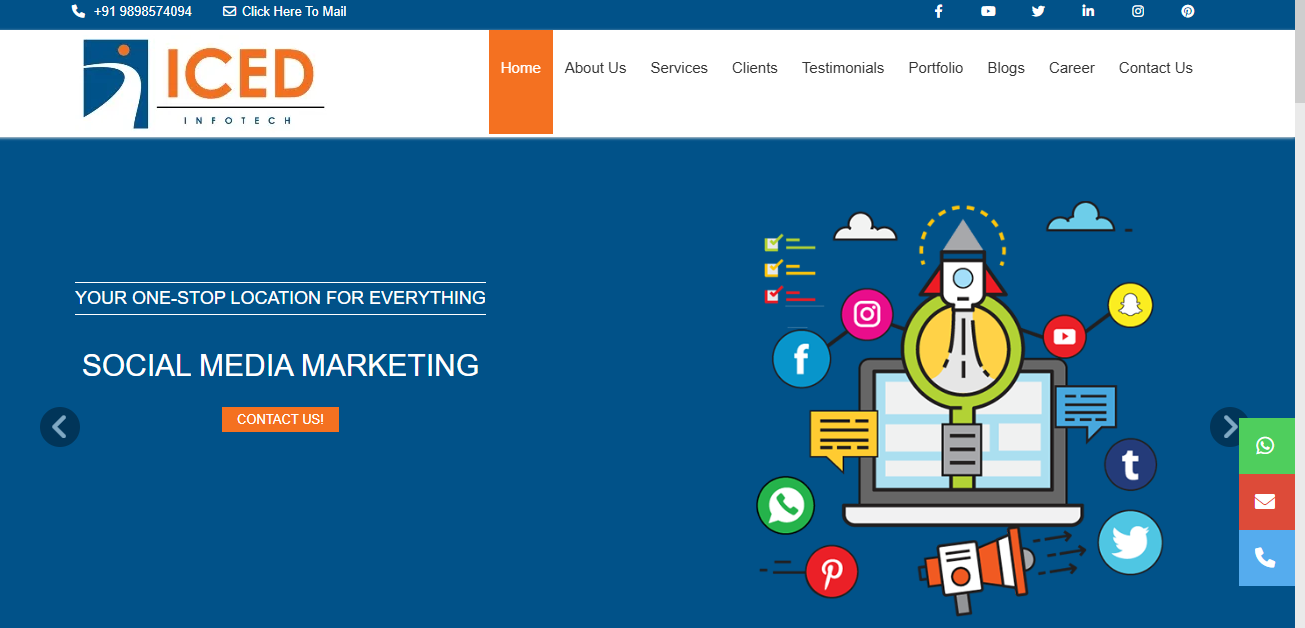The image size is (1305, 628).
Task: Click red email floating side button
Action: coord(1266,502)
